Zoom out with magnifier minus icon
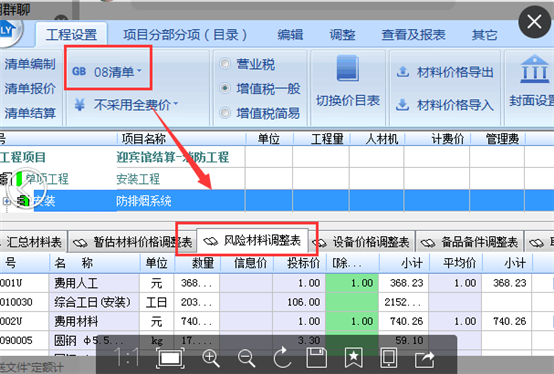 (246, 358)
